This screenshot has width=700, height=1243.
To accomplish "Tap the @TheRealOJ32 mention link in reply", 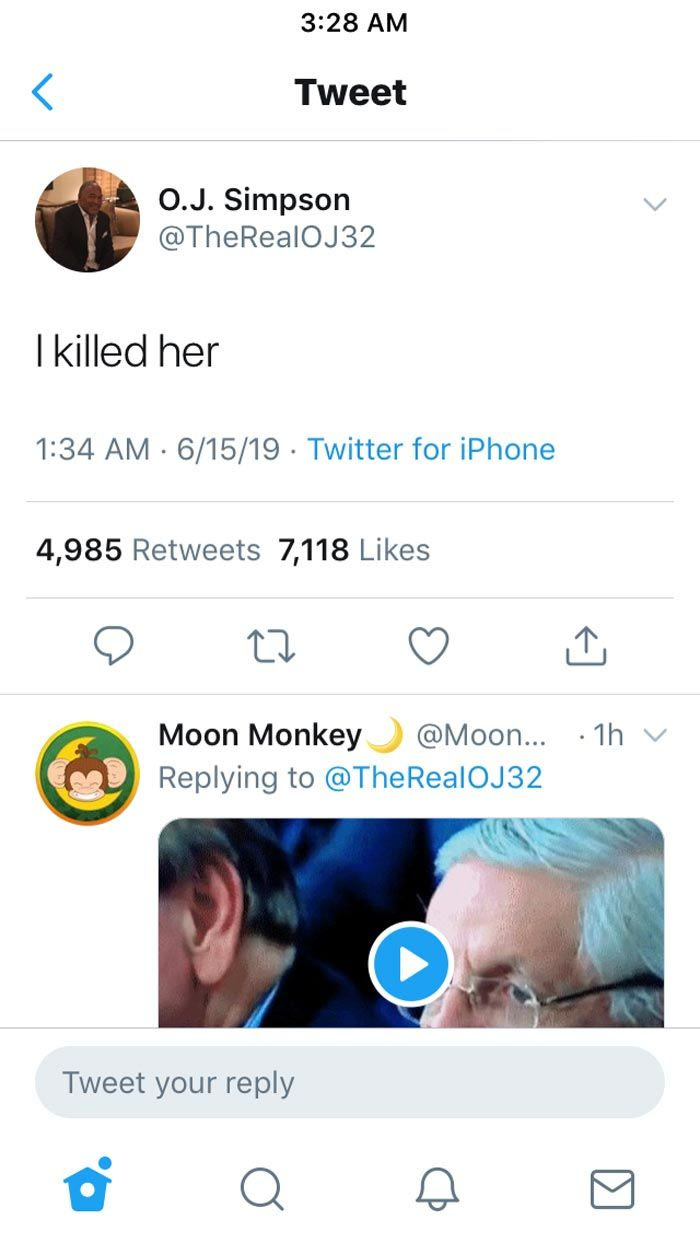I will [x=433, y=777].
